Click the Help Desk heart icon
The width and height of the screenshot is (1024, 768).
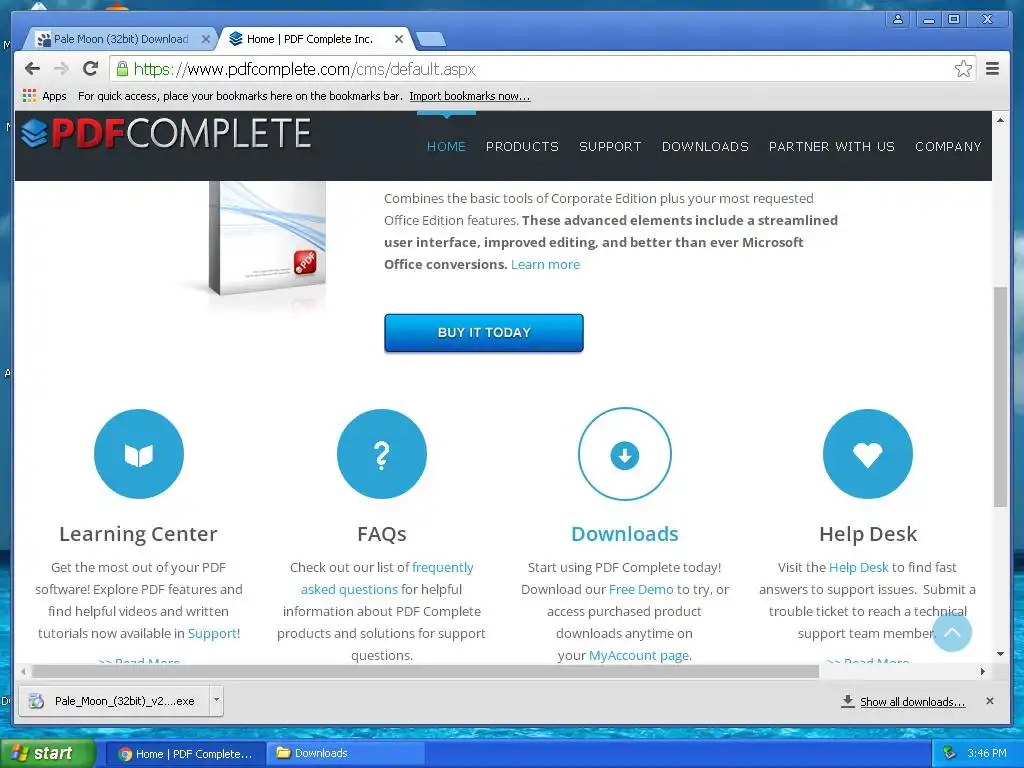click(867, 454)
